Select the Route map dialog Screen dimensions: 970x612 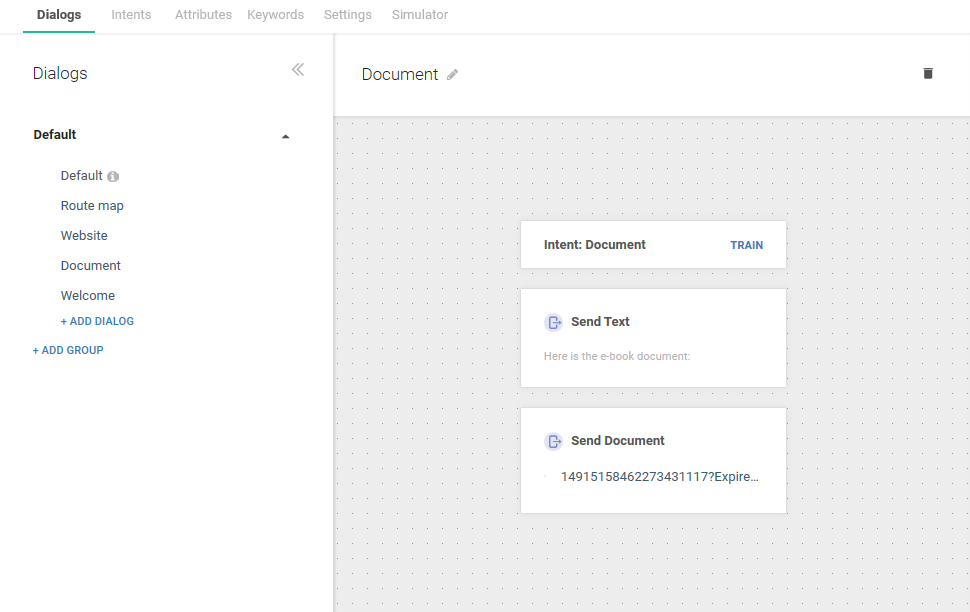pyautogui.click(x=92, y=206)
